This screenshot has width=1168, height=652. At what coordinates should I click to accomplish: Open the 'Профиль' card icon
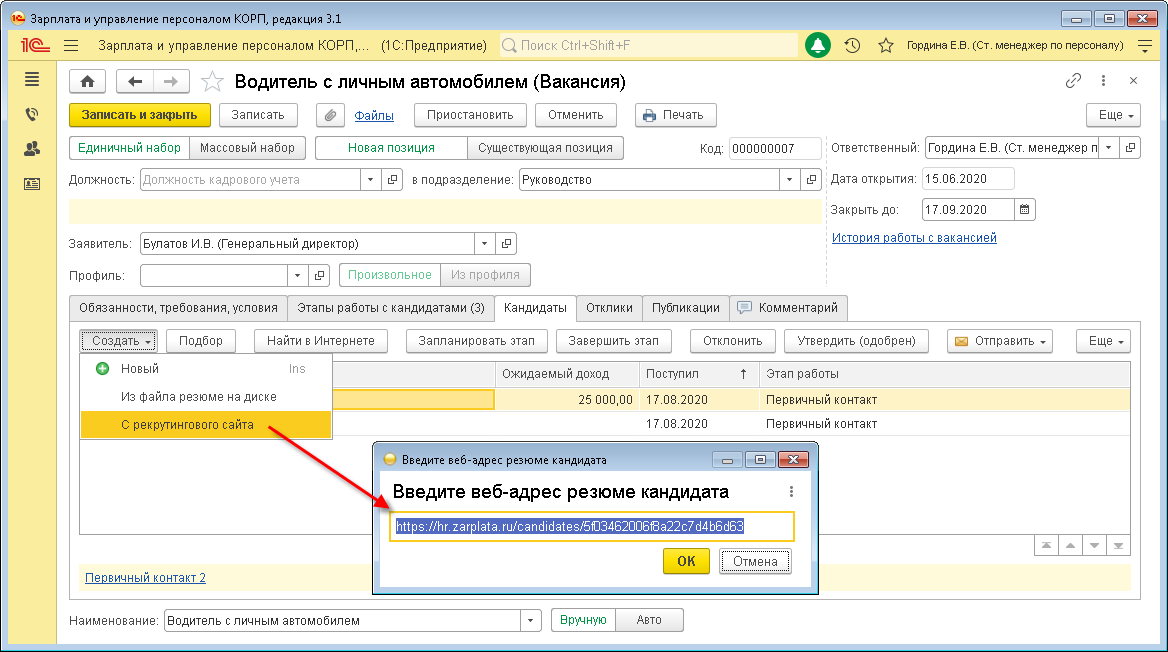[x=320, y=276]
